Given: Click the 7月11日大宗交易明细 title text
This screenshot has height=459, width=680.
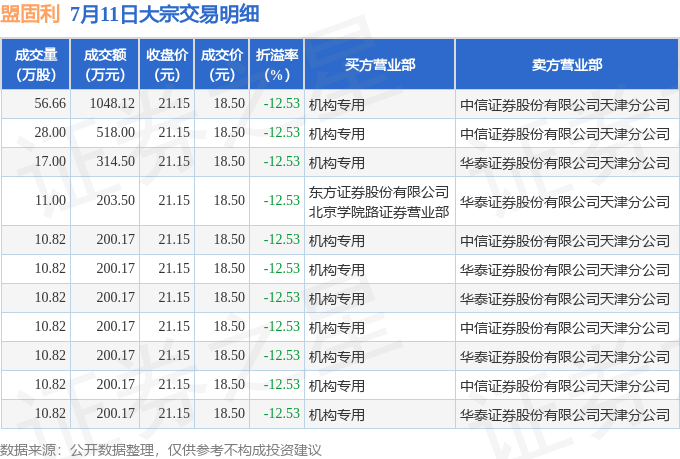Looking at the screenshot, I should tap(165, 14).
